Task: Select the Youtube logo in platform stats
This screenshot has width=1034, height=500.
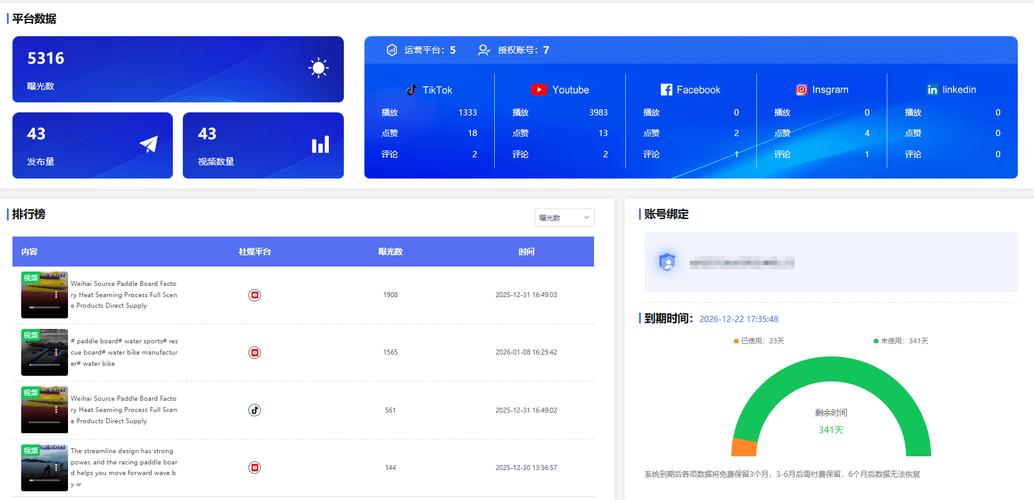Action: coord(539,90)
